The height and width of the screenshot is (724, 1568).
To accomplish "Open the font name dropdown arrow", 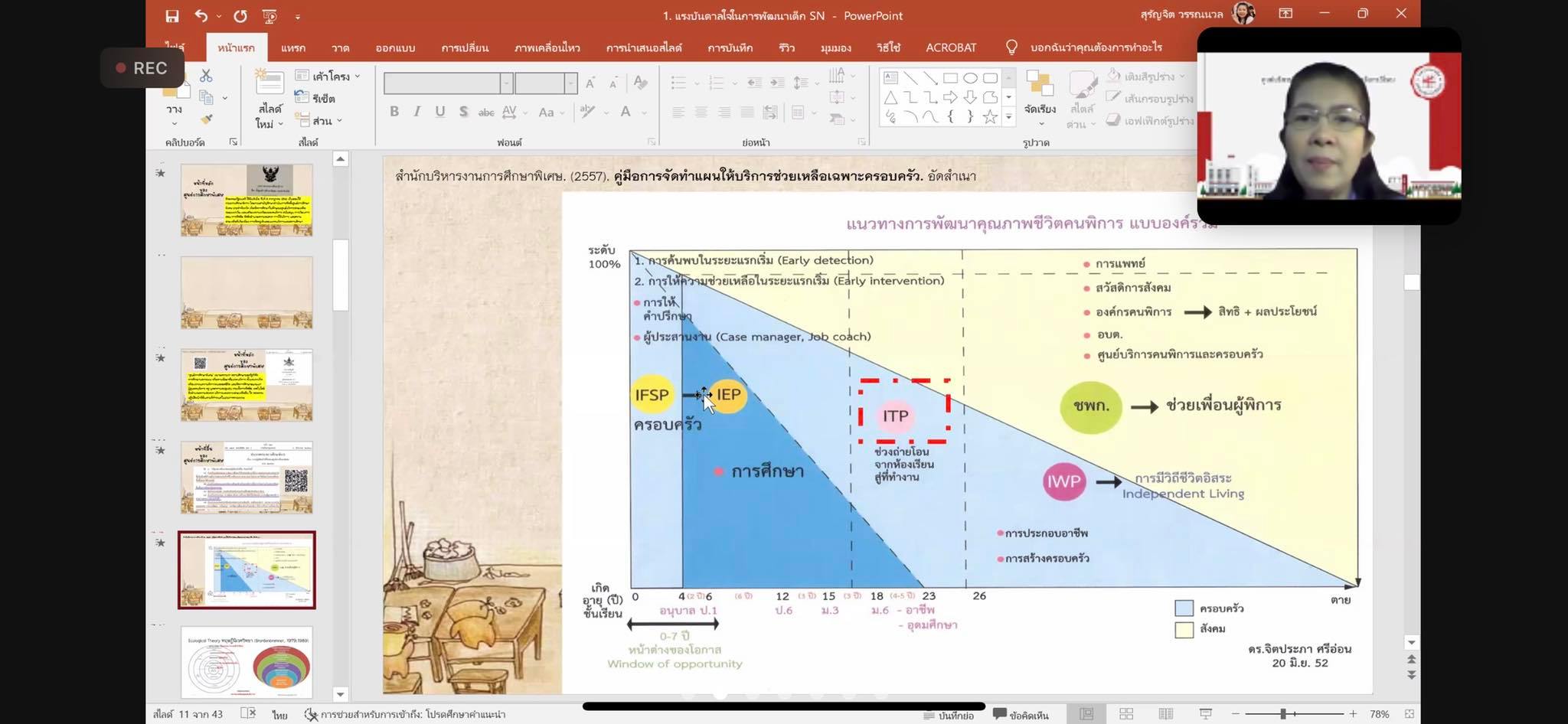I will tap(506, 83).
